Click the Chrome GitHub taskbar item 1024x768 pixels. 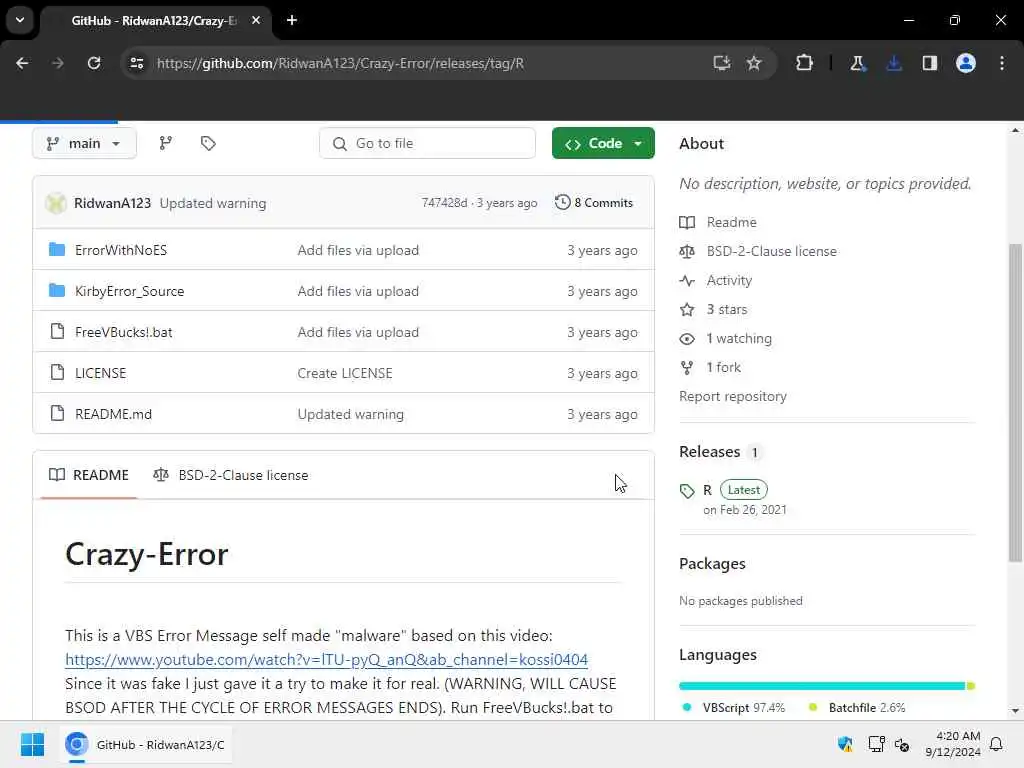(146, 744)
